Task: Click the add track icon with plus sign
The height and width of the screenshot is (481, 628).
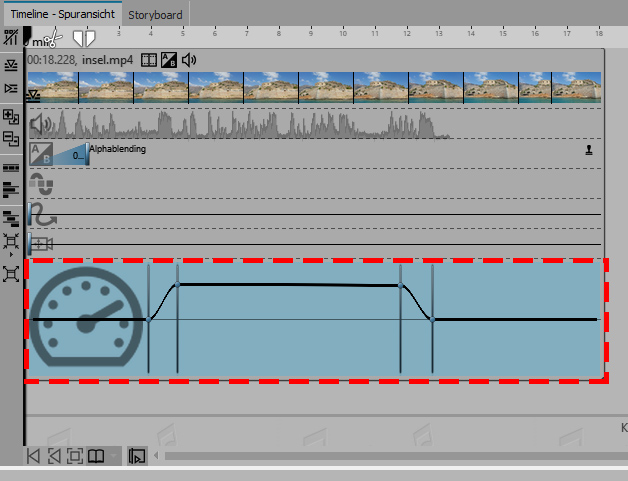Action: 11,117
